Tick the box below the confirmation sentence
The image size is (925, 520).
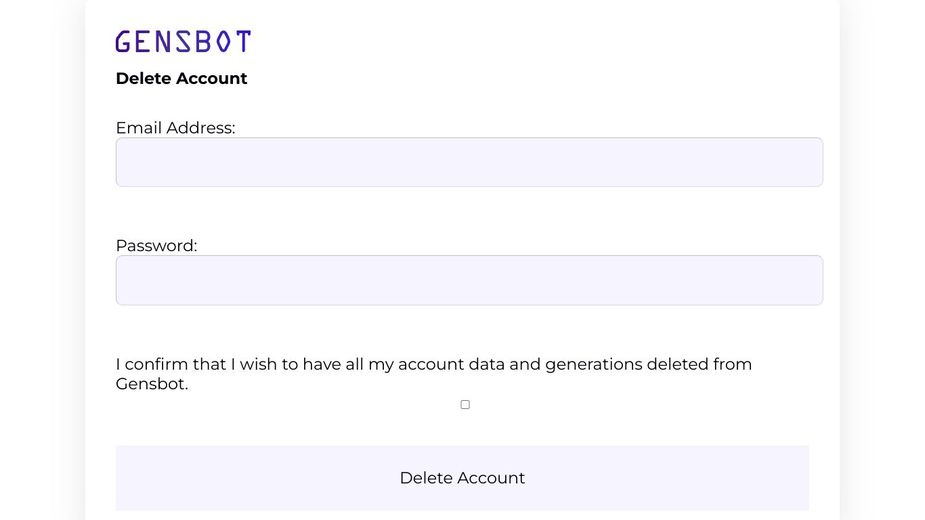(x=465, y=405)
